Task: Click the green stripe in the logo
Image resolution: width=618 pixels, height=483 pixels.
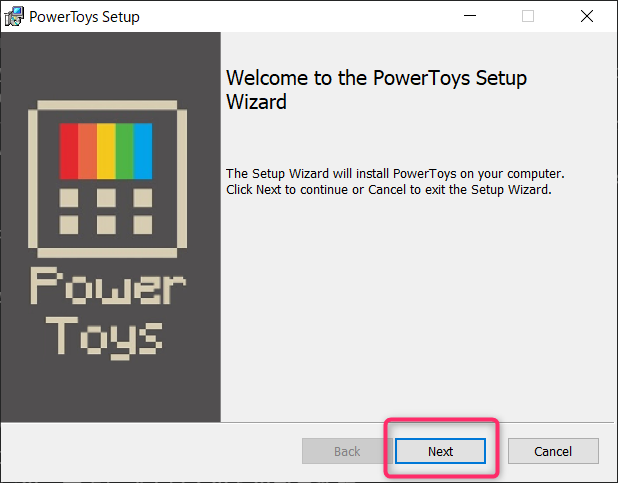Action: [125, 151]
